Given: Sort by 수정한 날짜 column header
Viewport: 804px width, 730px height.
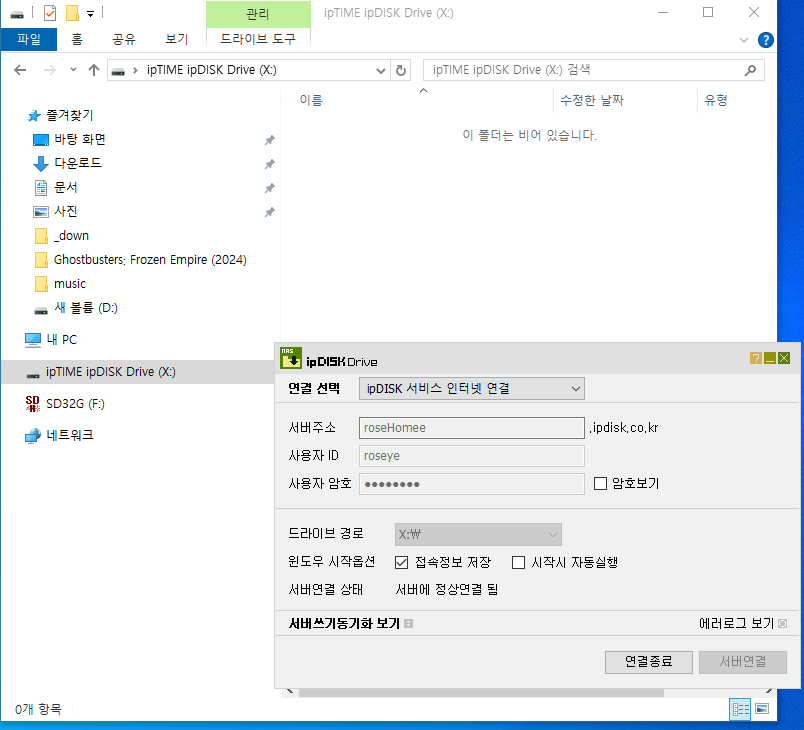Looking at the screenshot, I should click(x=592, y=100).
